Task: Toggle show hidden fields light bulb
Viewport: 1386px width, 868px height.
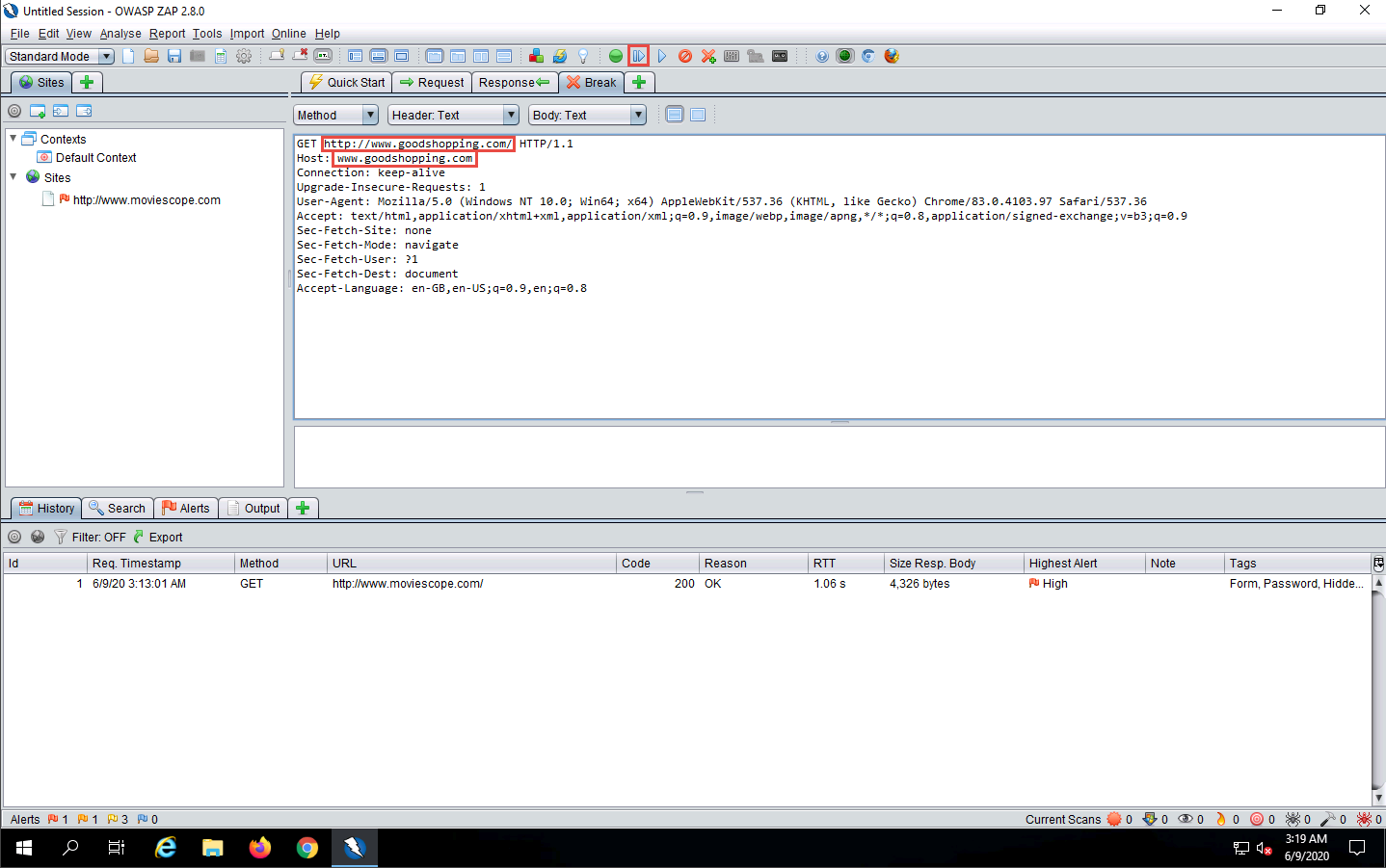Action: click(583, 56)
